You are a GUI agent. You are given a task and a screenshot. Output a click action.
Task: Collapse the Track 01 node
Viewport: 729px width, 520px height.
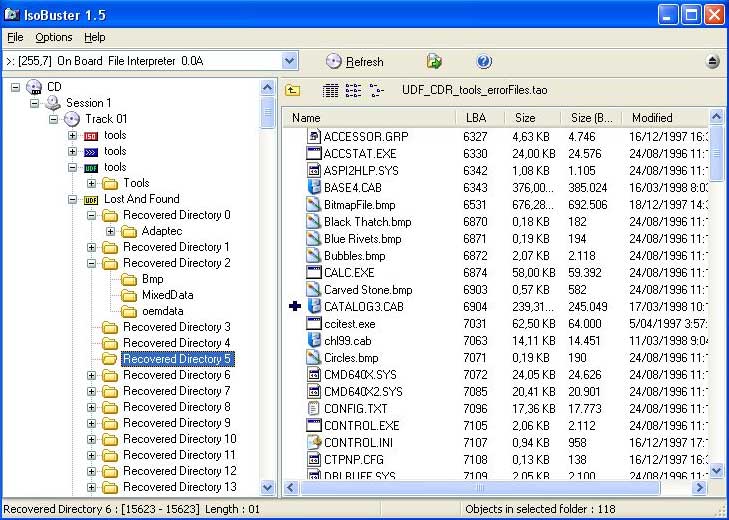[54, 119]
